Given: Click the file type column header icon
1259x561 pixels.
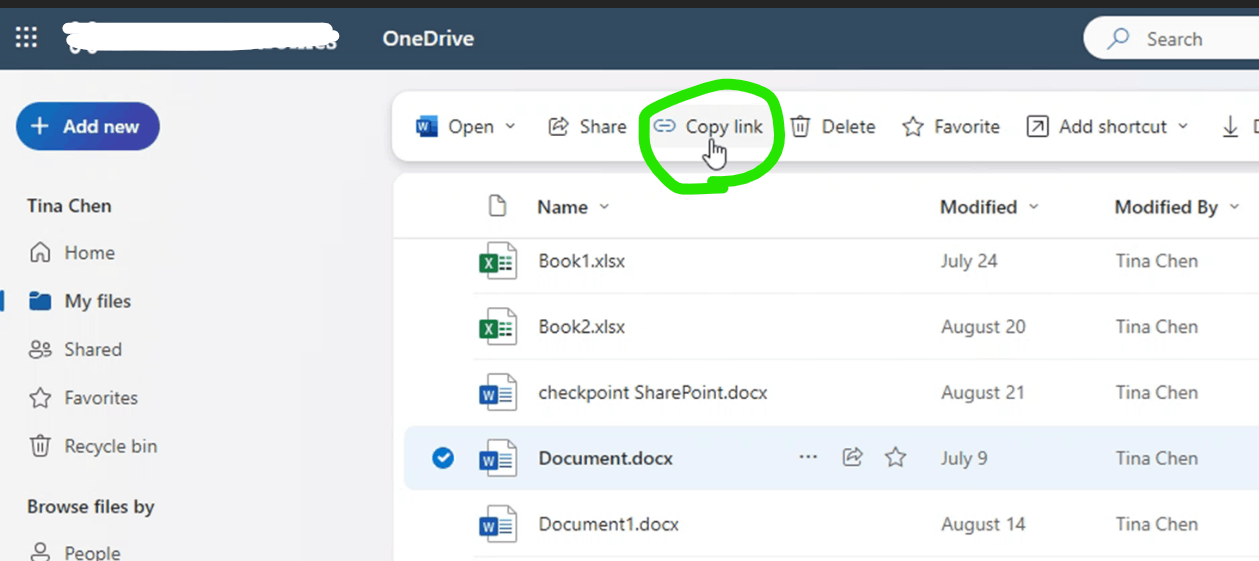Looking at the screenshot, I should pyautogui.click(x=497, y=207).
